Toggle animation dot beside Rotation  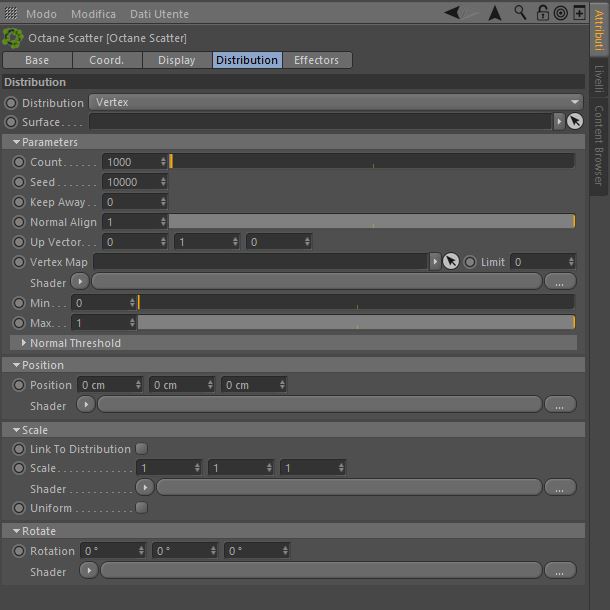pos(19,551)
